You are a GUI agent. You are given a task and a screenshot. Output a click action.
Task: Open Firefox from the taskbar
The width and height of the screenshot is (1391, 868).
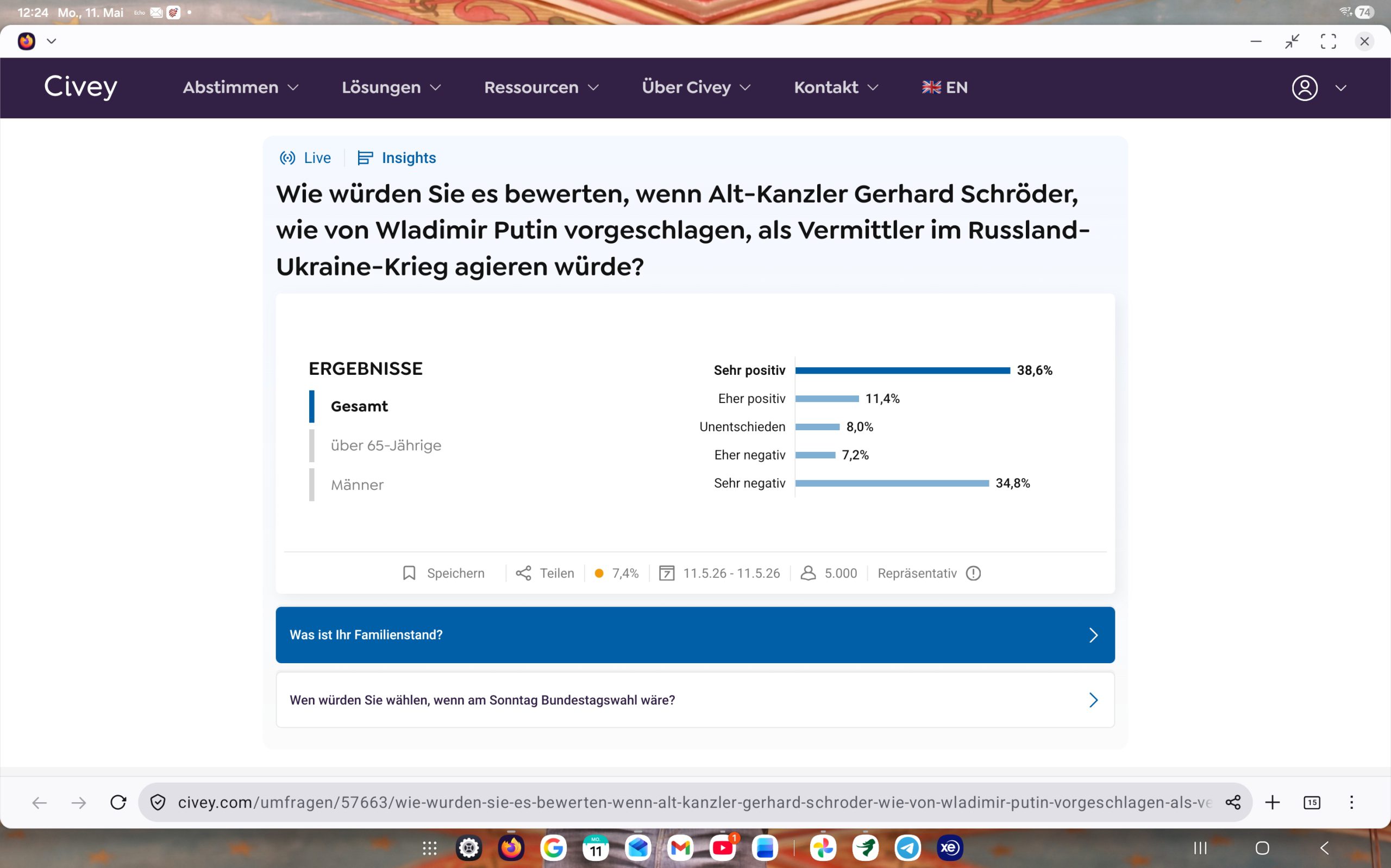point(511,848)
